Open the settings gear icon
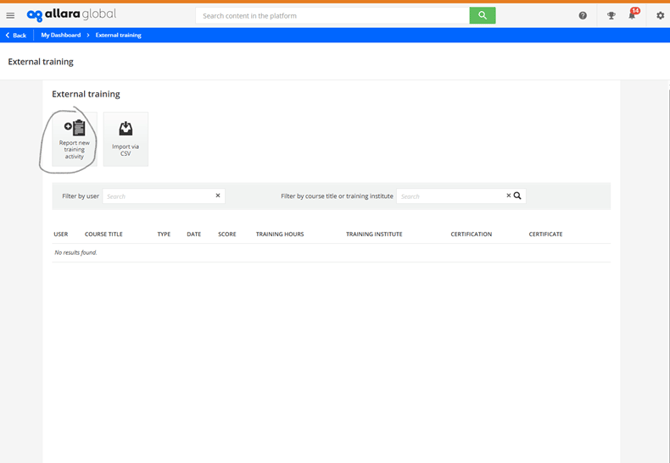Viewport: 670px width, 463px height. click(x=659, y=16)
